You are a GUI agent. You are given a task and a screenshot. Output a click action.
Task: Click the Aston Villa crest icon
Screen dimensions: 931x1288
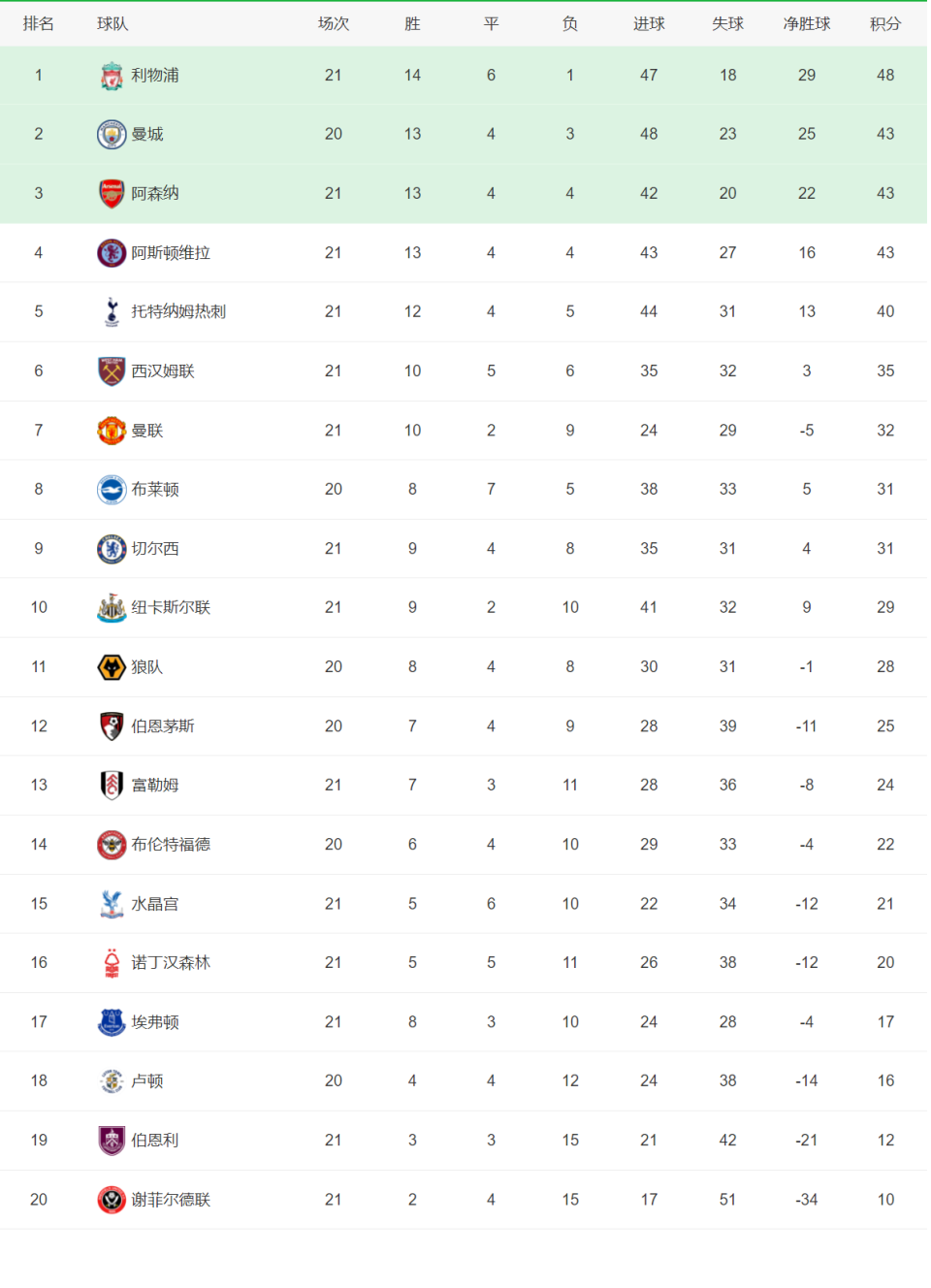[x=112, y=253]
